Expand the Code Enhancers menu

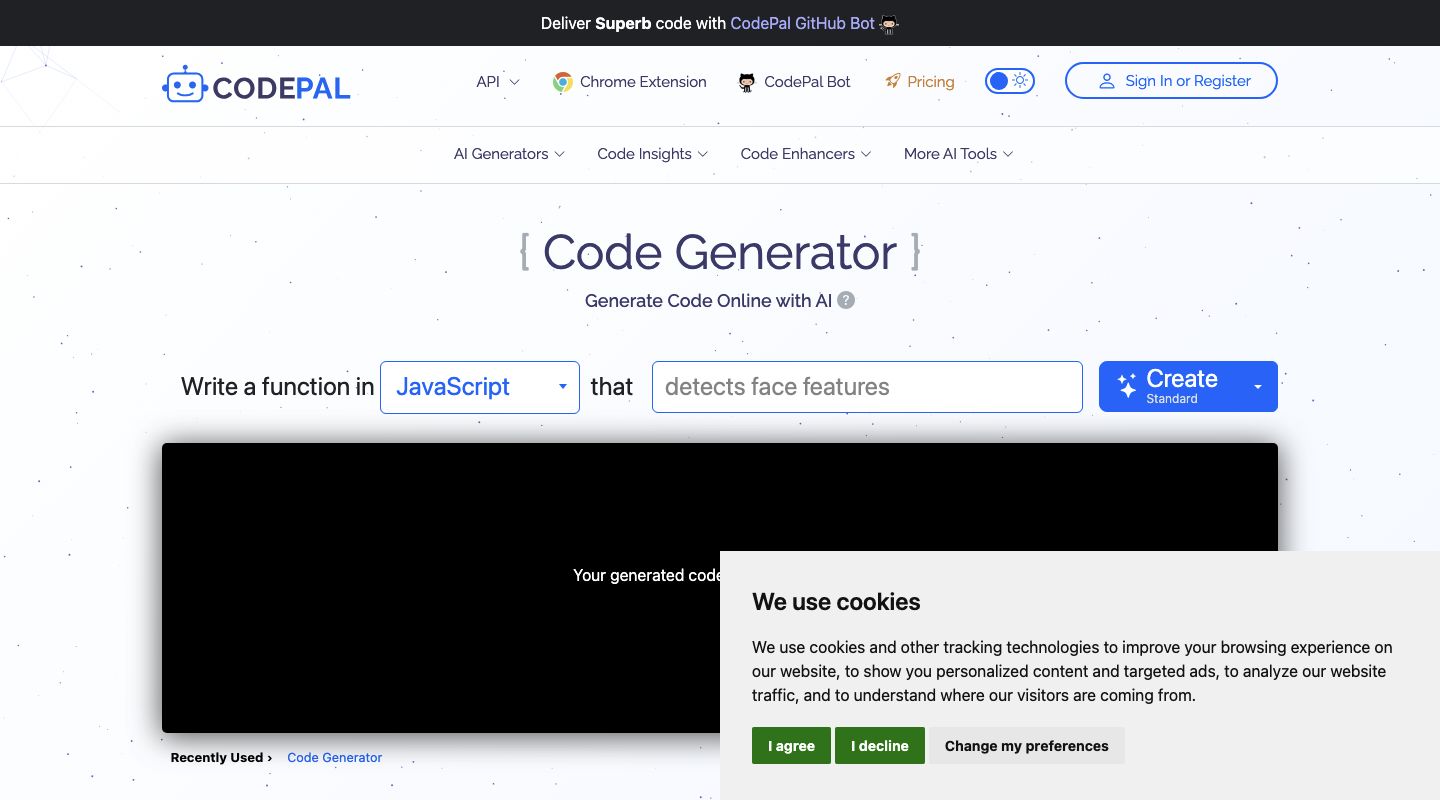coord(805,154)
